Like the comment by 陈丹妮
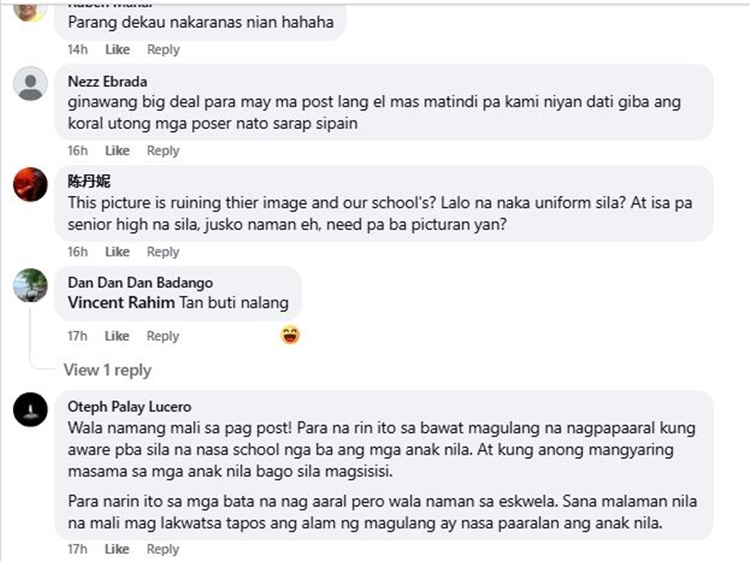 [117, 252]
